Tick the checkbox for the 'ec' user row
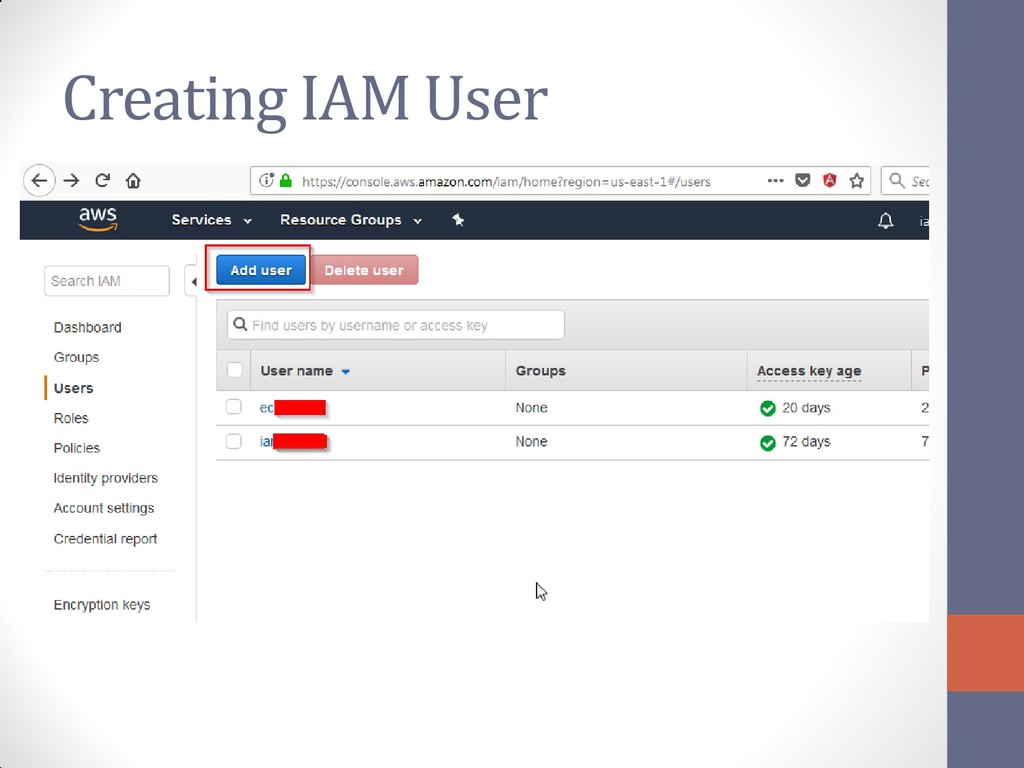The height and width of the screenshot is (768, 1024). 234,407
